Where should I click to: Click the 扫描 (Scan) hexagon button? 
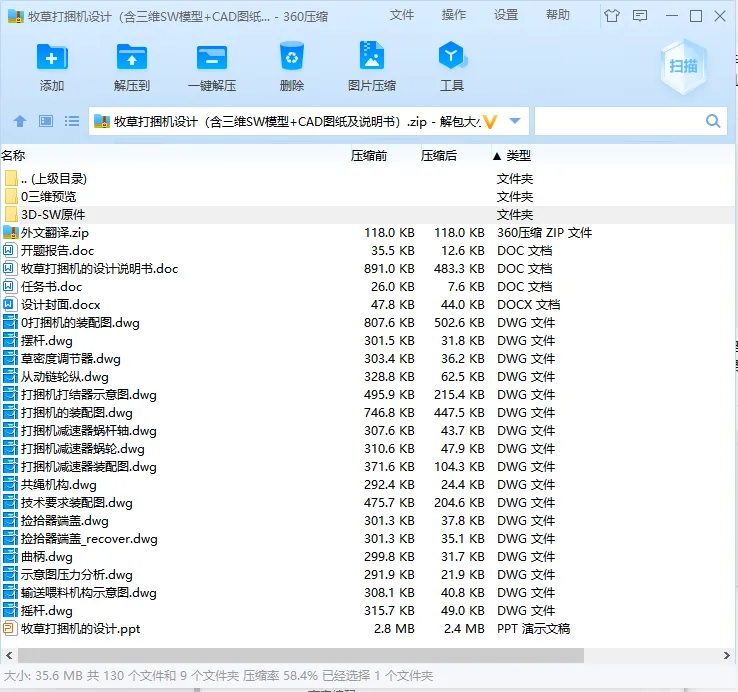click(x=683, y=66)
